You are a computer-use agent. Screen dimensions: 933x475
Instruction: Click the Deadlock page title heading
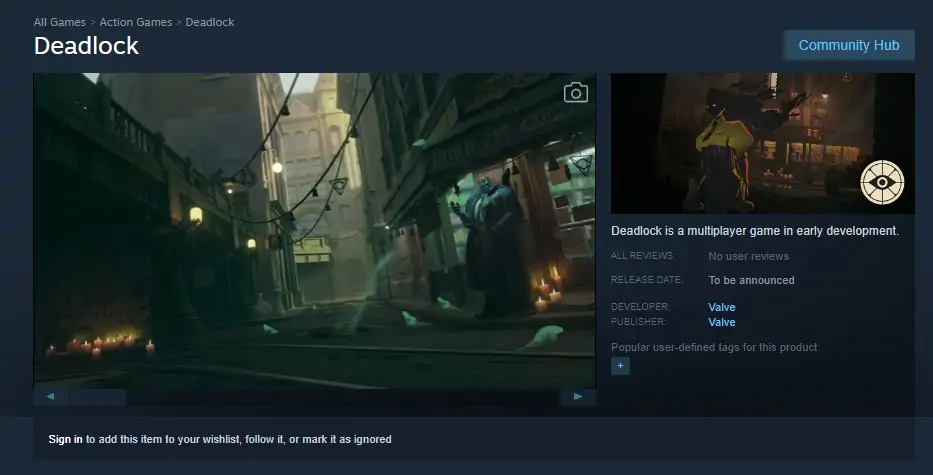click(x=86, y=46)
